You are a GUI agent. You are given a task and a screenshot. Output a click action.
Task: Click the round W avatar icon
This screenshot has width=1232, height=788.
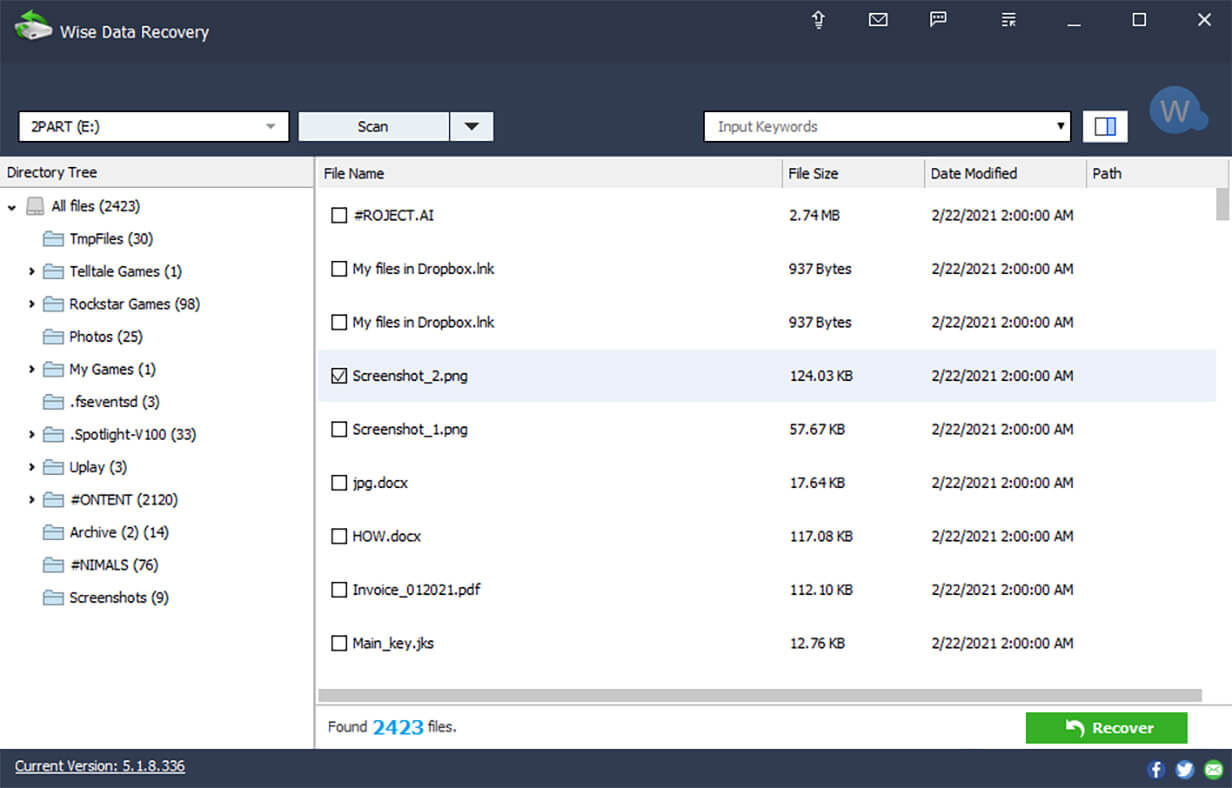1177,112
